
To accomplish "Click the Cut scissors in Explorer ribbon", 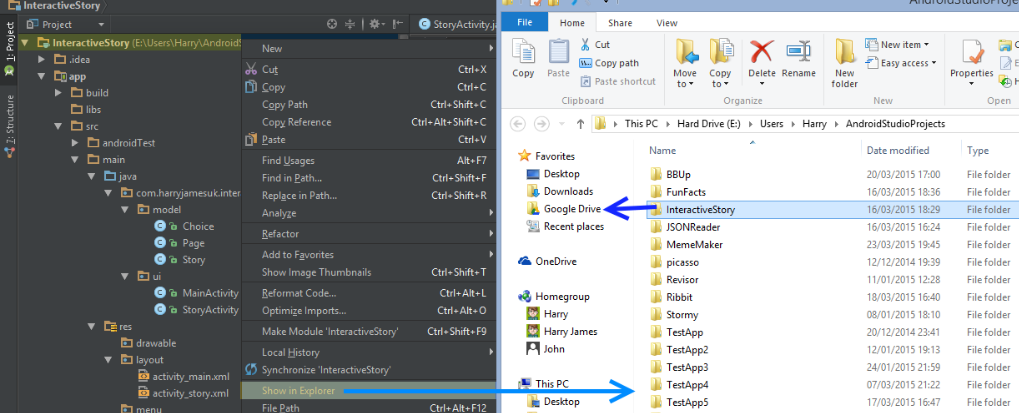I will 585,45.
